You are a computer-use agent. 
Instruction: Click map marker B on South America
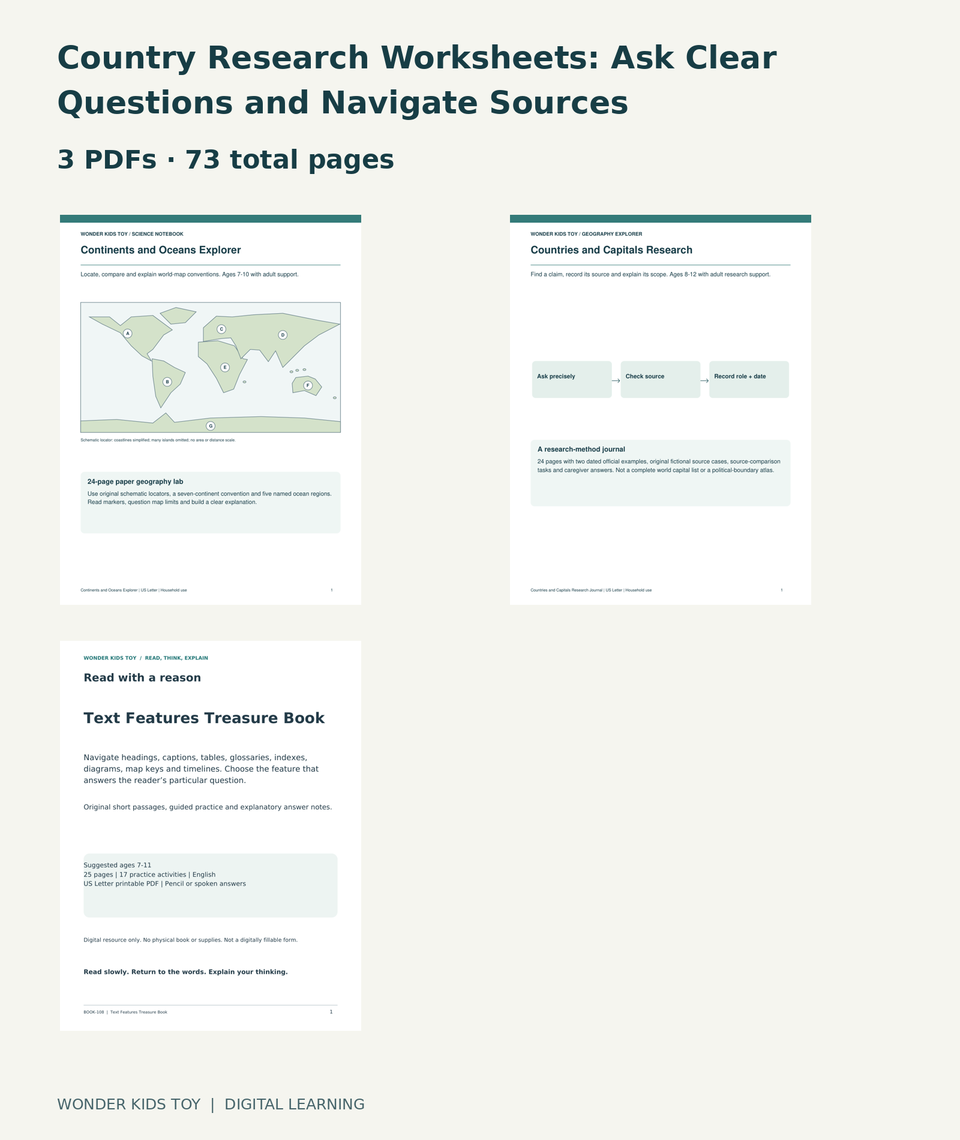click(167, 382)
